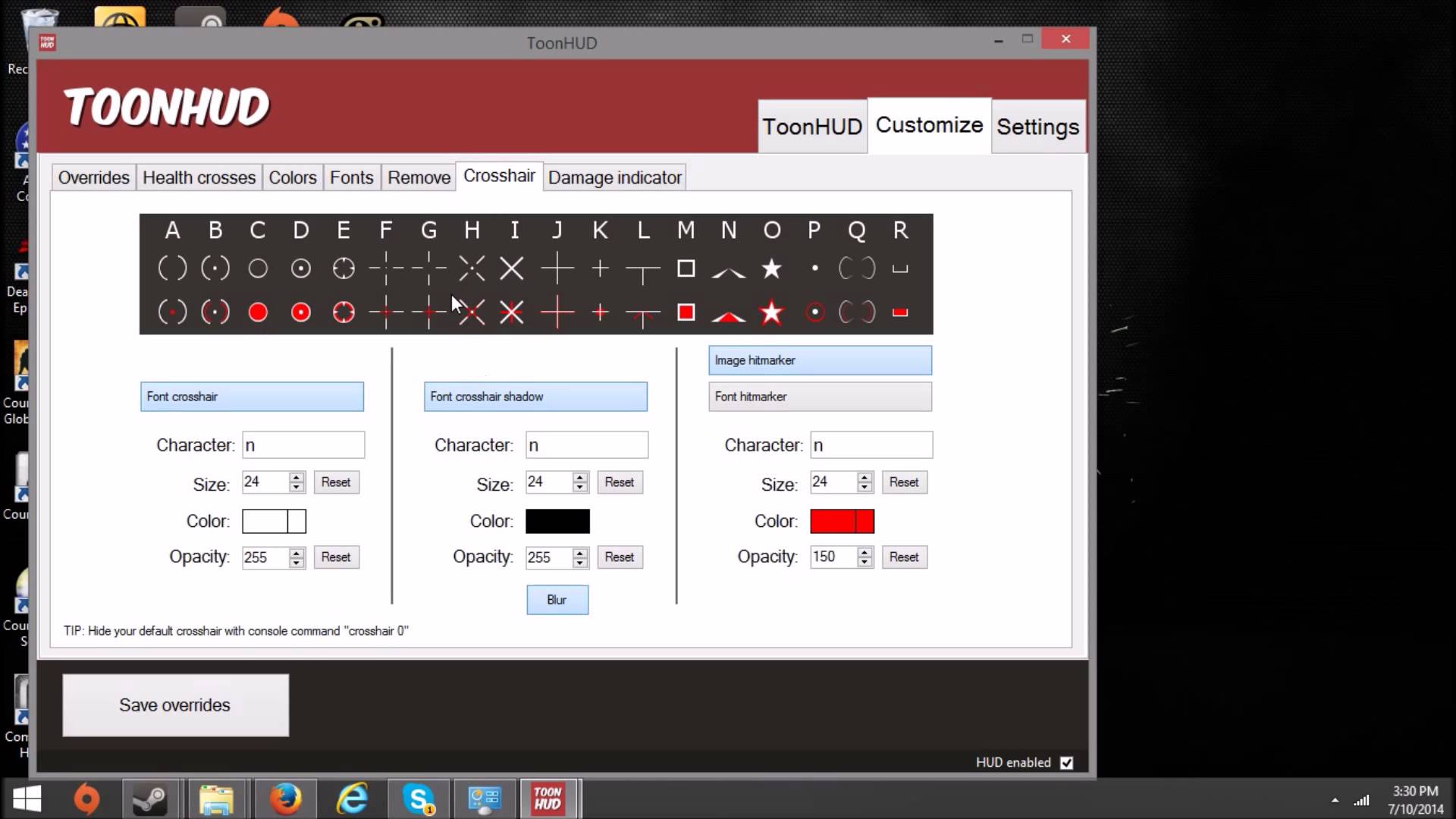Open Steam from the taskbar
The height and width of the screenshot is (819, 1456).
coord(149,799)
